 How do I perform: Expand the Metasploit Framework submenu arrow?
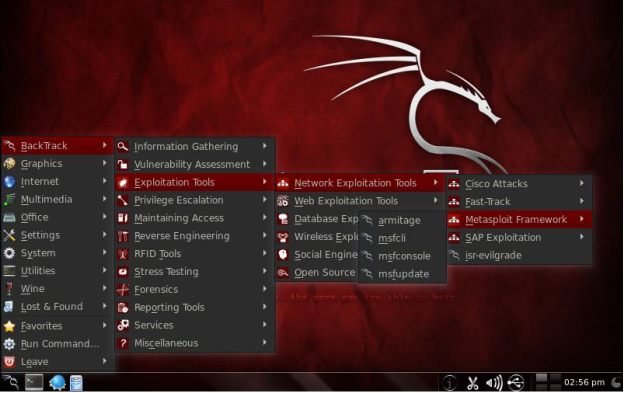coord(582,219)
